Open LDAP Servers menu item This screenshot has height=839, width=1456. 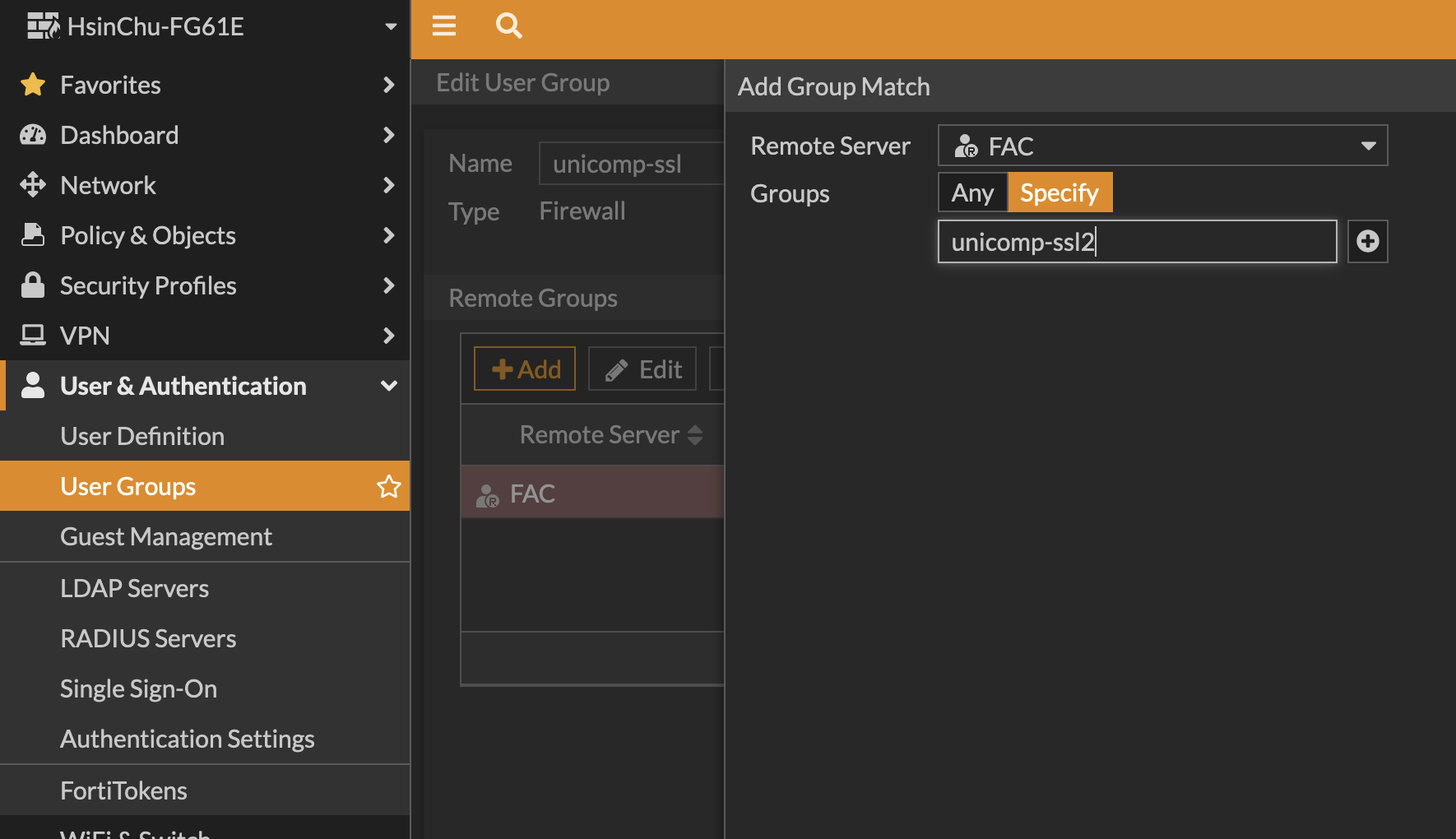tap(205, 588)
